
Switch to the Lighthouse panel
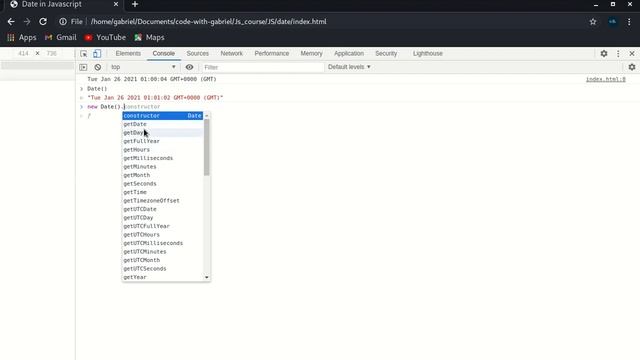427,53
